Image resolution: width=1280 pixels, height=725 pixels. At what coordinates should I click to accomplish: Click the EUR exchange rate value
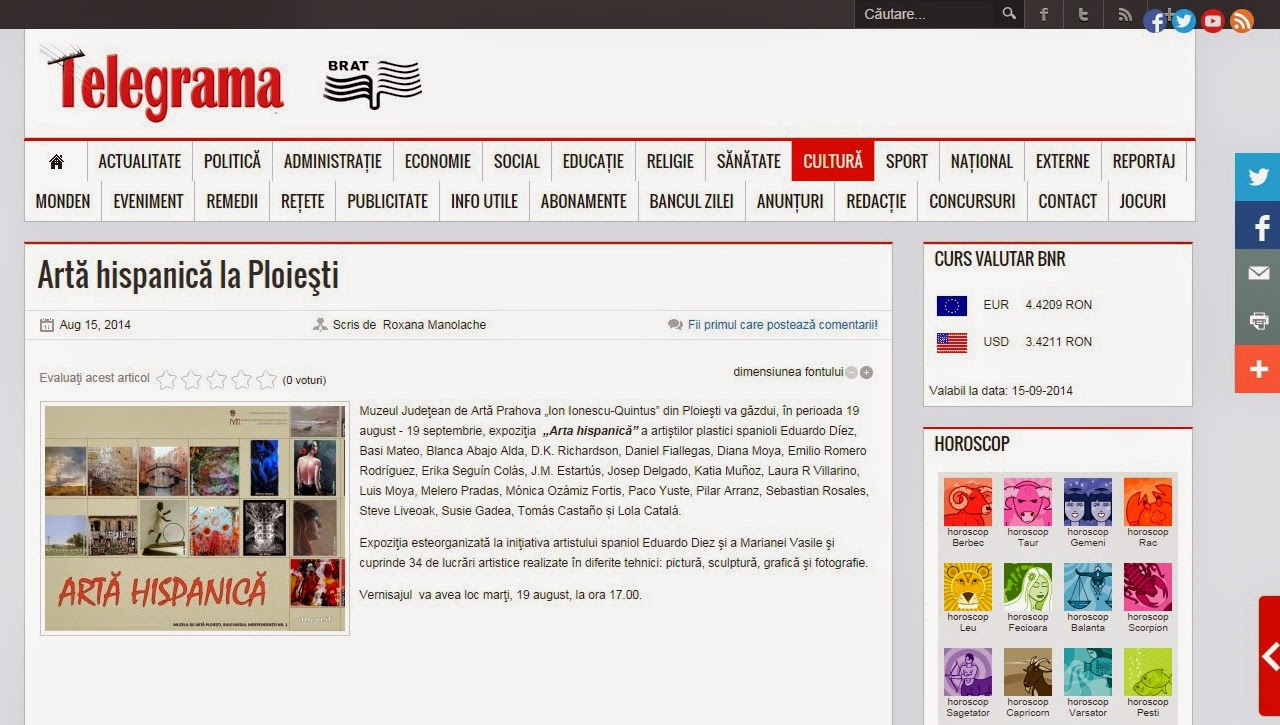[1058, 305]
